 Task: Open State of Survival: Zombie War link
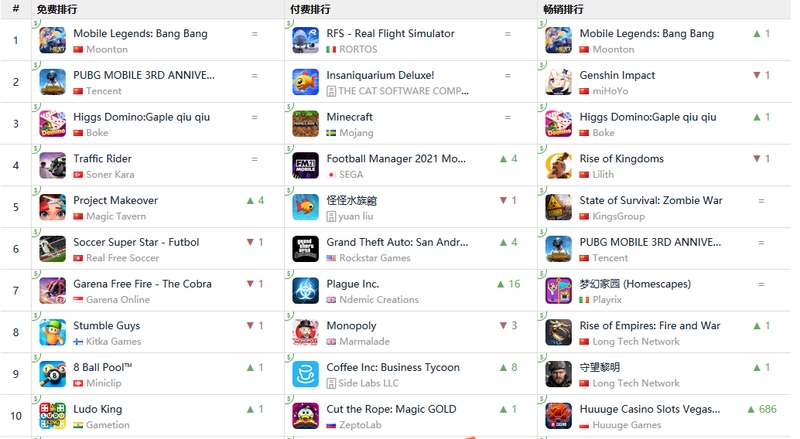point(651,200)
